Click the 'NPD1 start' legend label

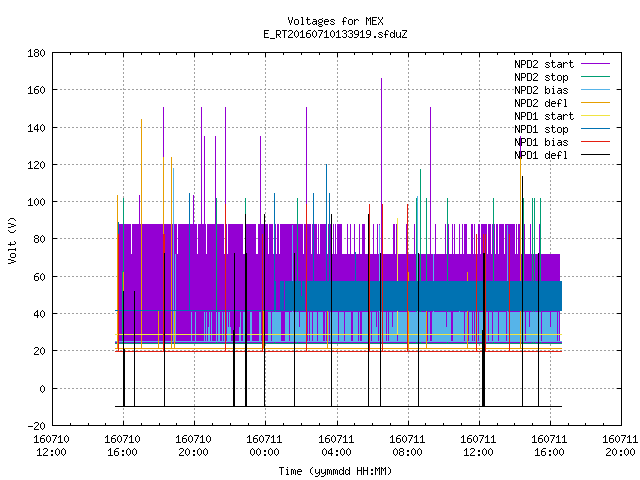(x=544, y=116)
